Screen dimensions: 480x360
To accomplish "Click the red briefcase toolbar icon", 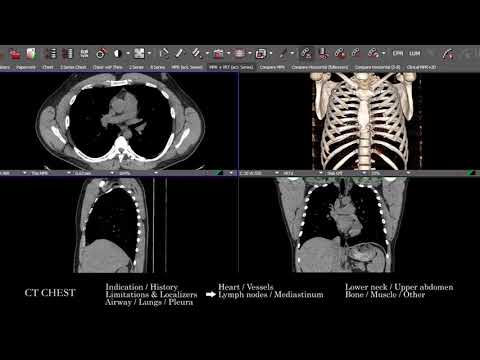I will tap(15, 54).
